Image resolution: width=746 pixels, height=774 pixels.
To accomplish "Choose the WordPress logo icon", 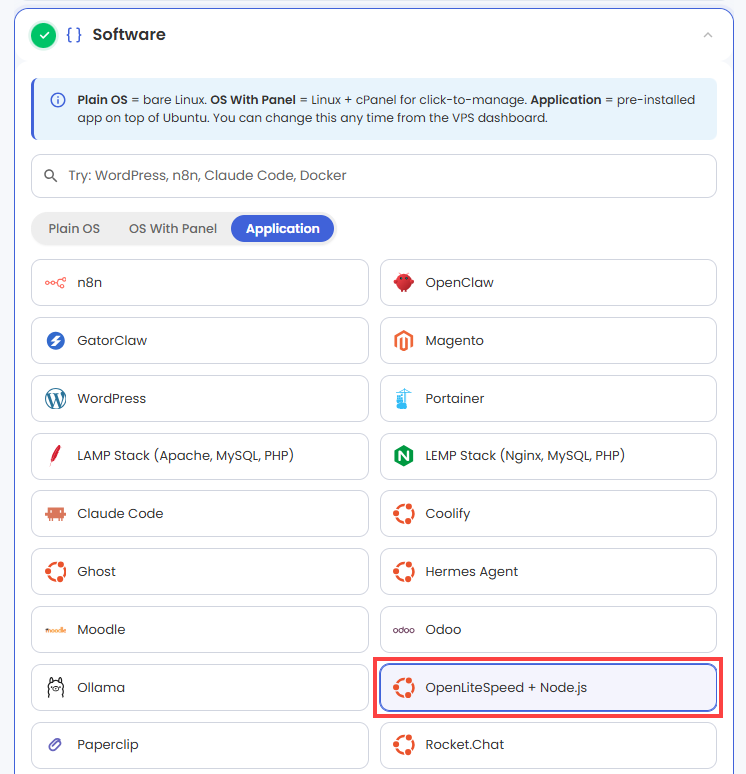I will tap(55, 398).
